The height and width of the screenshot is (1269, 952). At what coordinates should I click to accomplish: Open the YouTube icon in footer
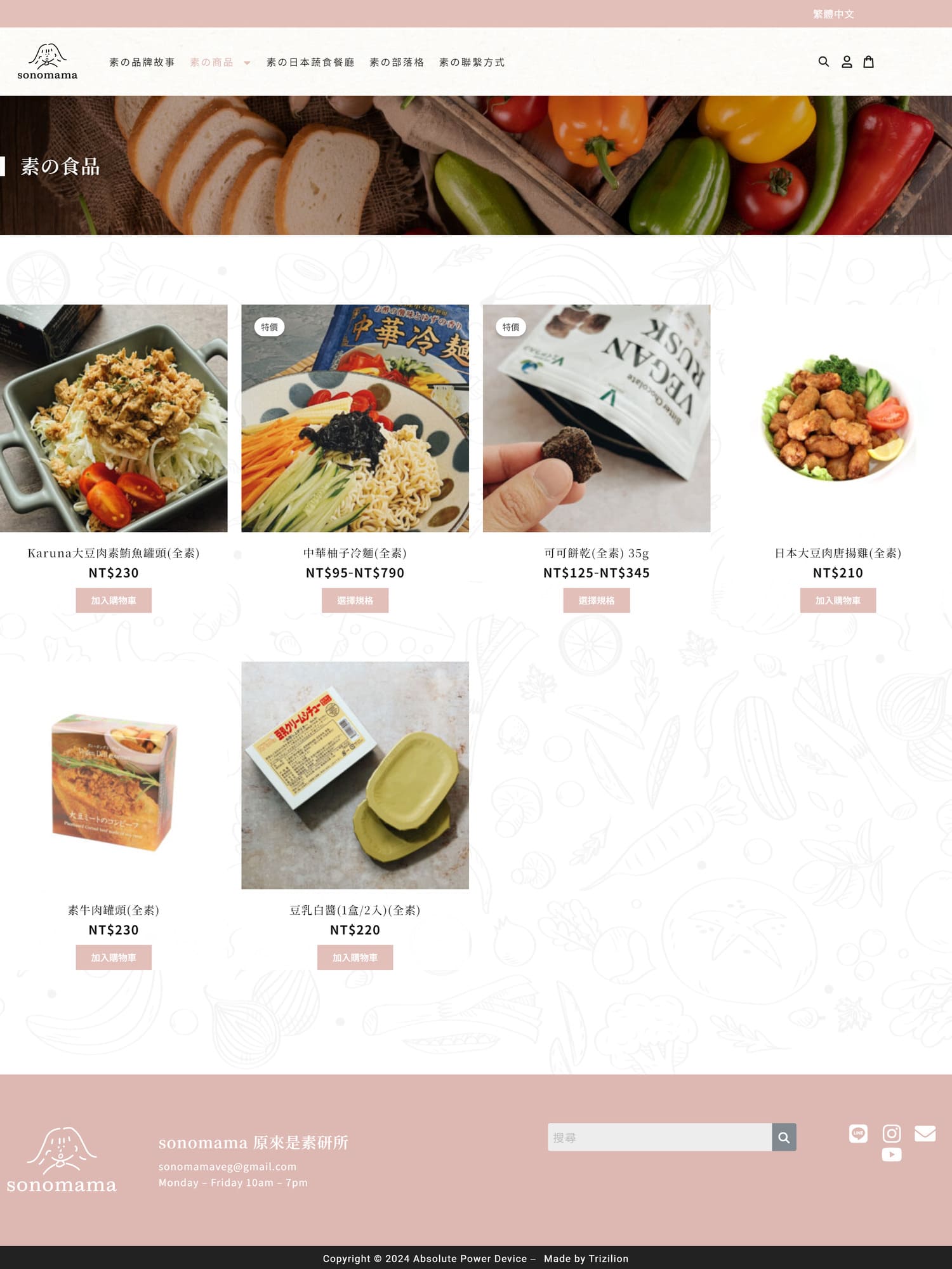point(892,1155)
